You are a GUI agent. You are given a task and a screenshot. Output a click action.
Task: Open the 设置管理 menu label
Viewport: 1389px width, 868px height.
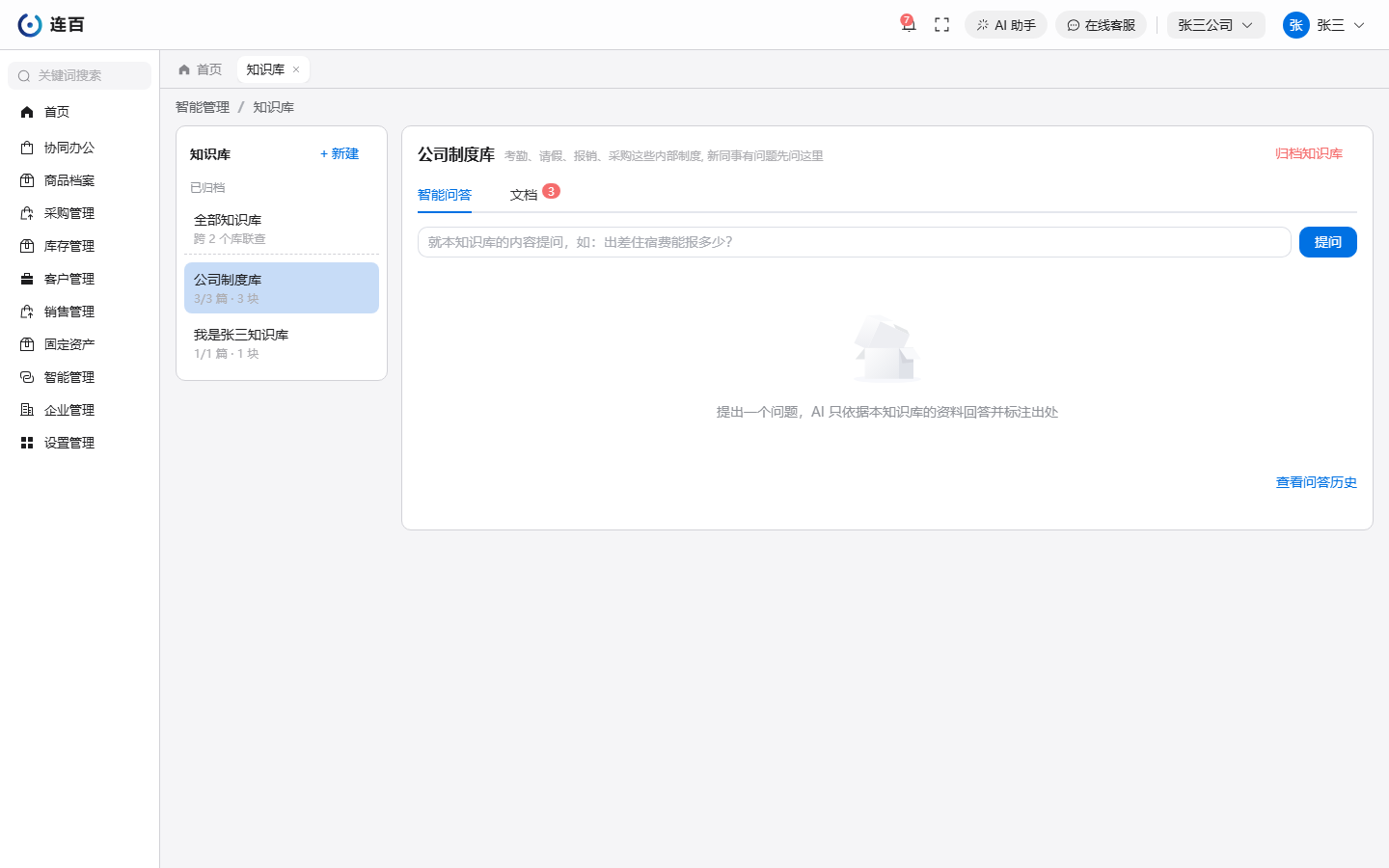[x=69, y=443]
